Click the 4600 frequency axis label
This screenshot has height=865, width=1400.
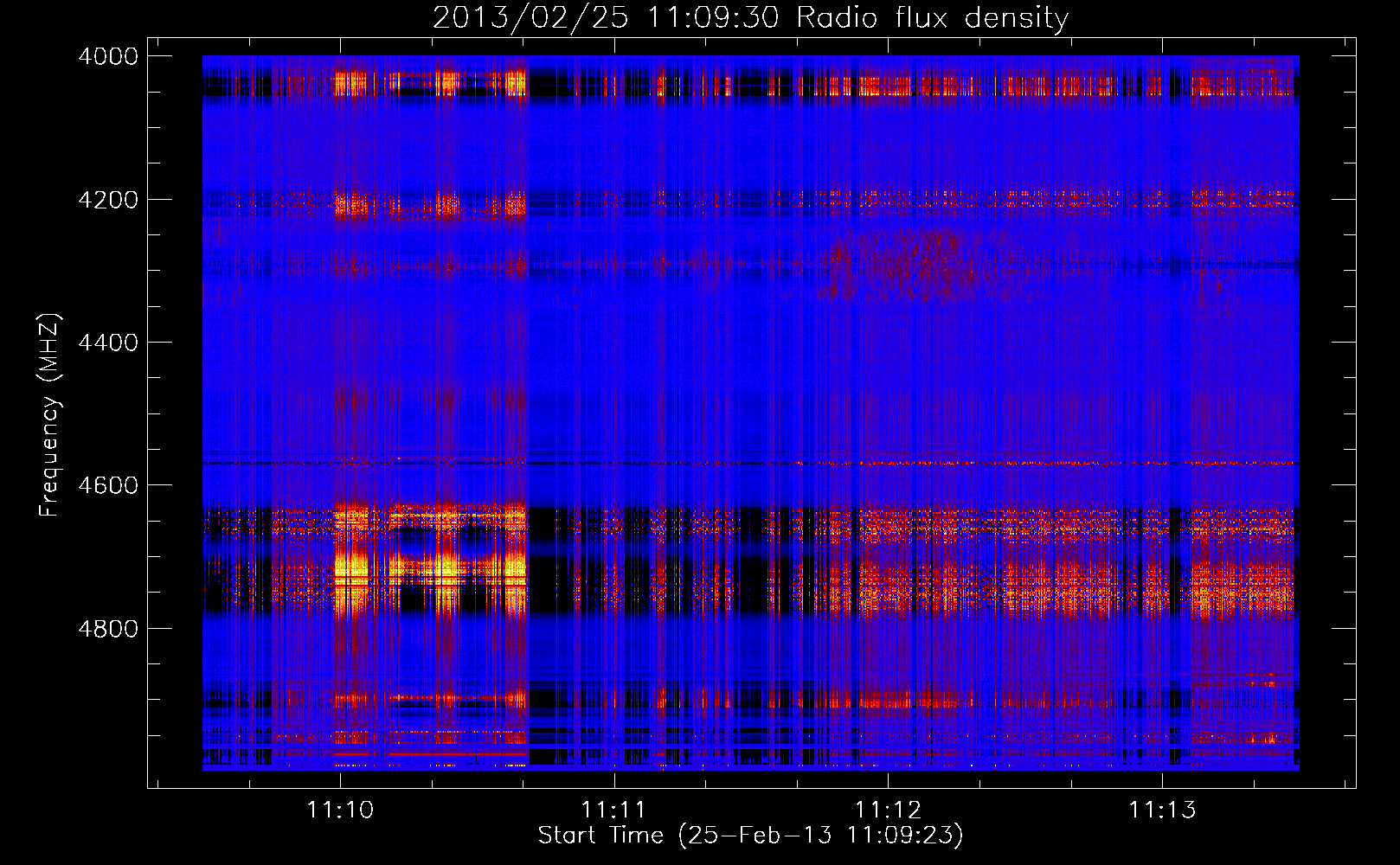pyautogui.click(x=108, y=485)
